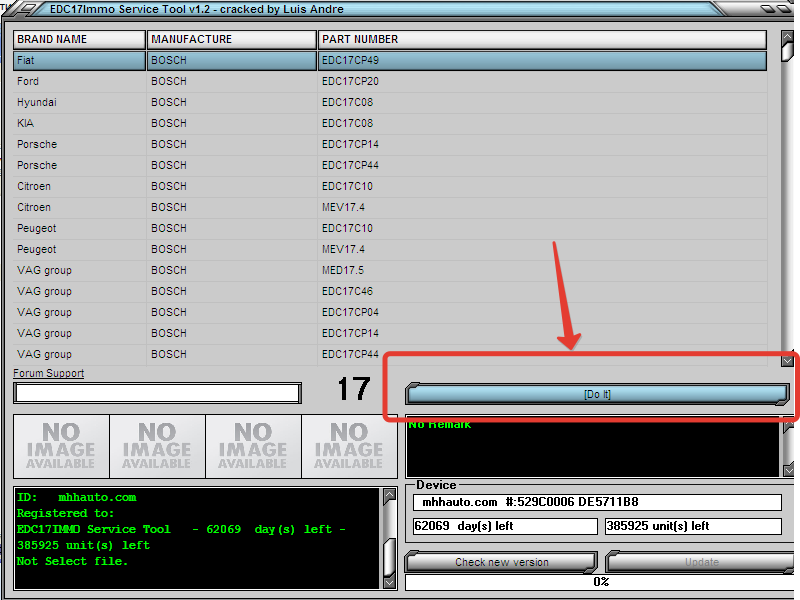Select Citroen brand cell in EDC17C10 row
Image resolution: width=800 pixels, height=600 pixels.
click(79, 186)
